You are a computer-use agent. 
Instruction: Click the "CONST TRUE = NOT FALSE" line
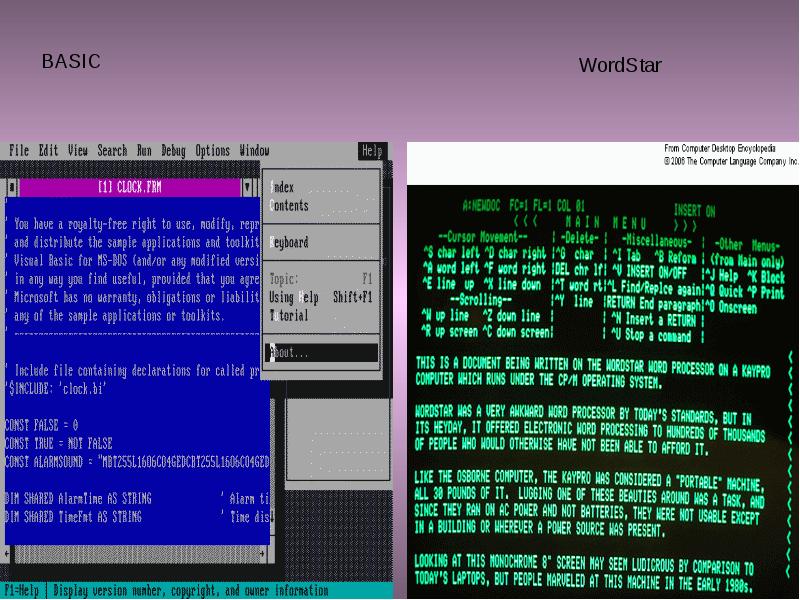(x=59, y=443)
